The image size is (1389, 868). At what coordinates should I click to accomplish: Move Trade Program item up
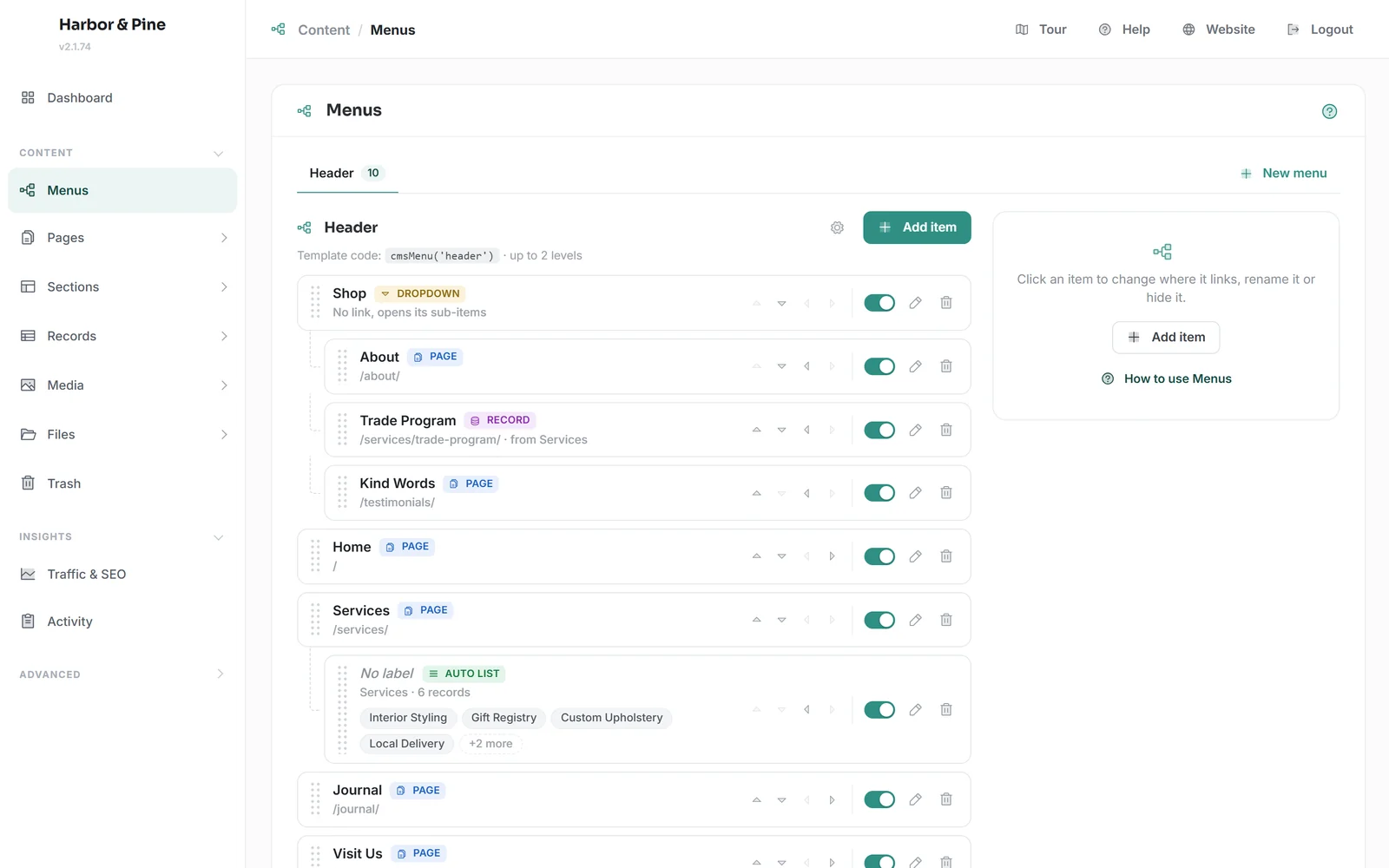coord(756,430)
